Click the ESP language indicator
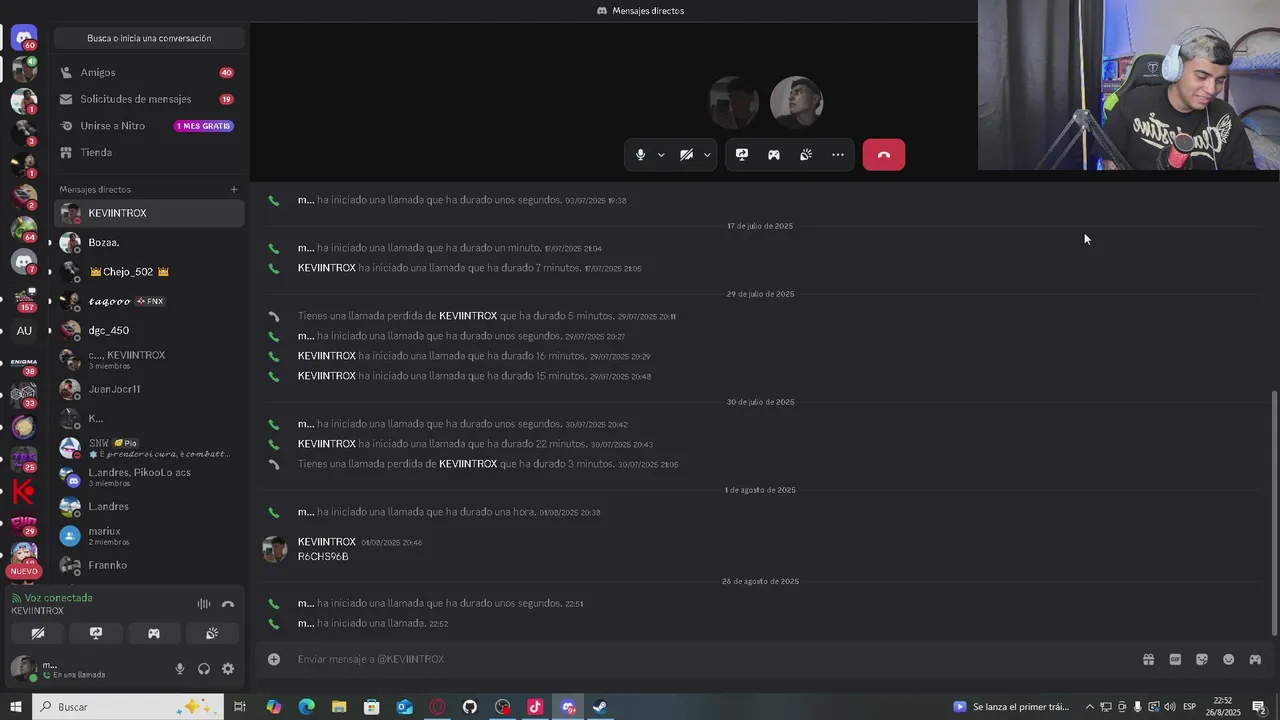 [1190, 707]
